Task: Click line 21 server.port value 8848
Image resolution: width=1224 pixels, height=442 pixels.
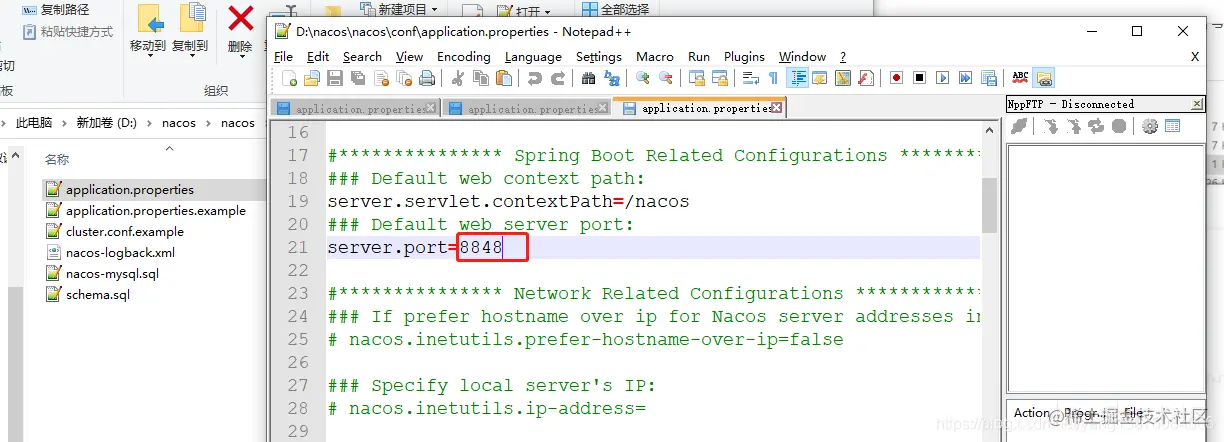Action: 481,247
